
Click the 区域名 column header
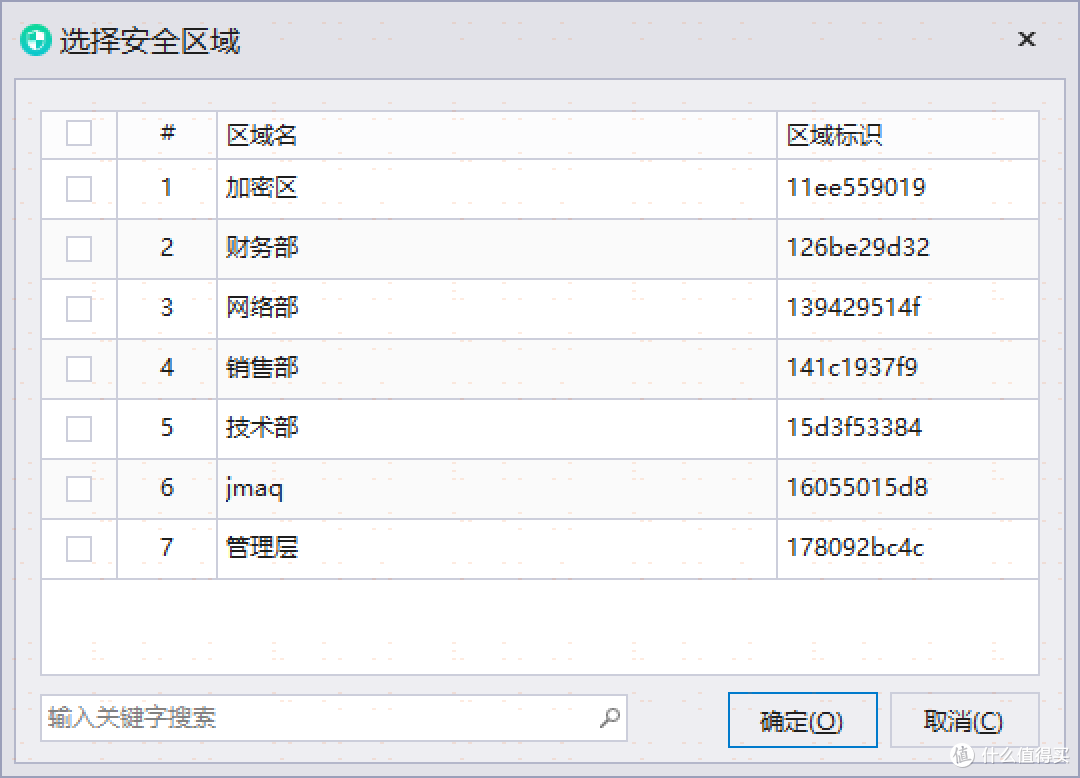pos(497,135)
